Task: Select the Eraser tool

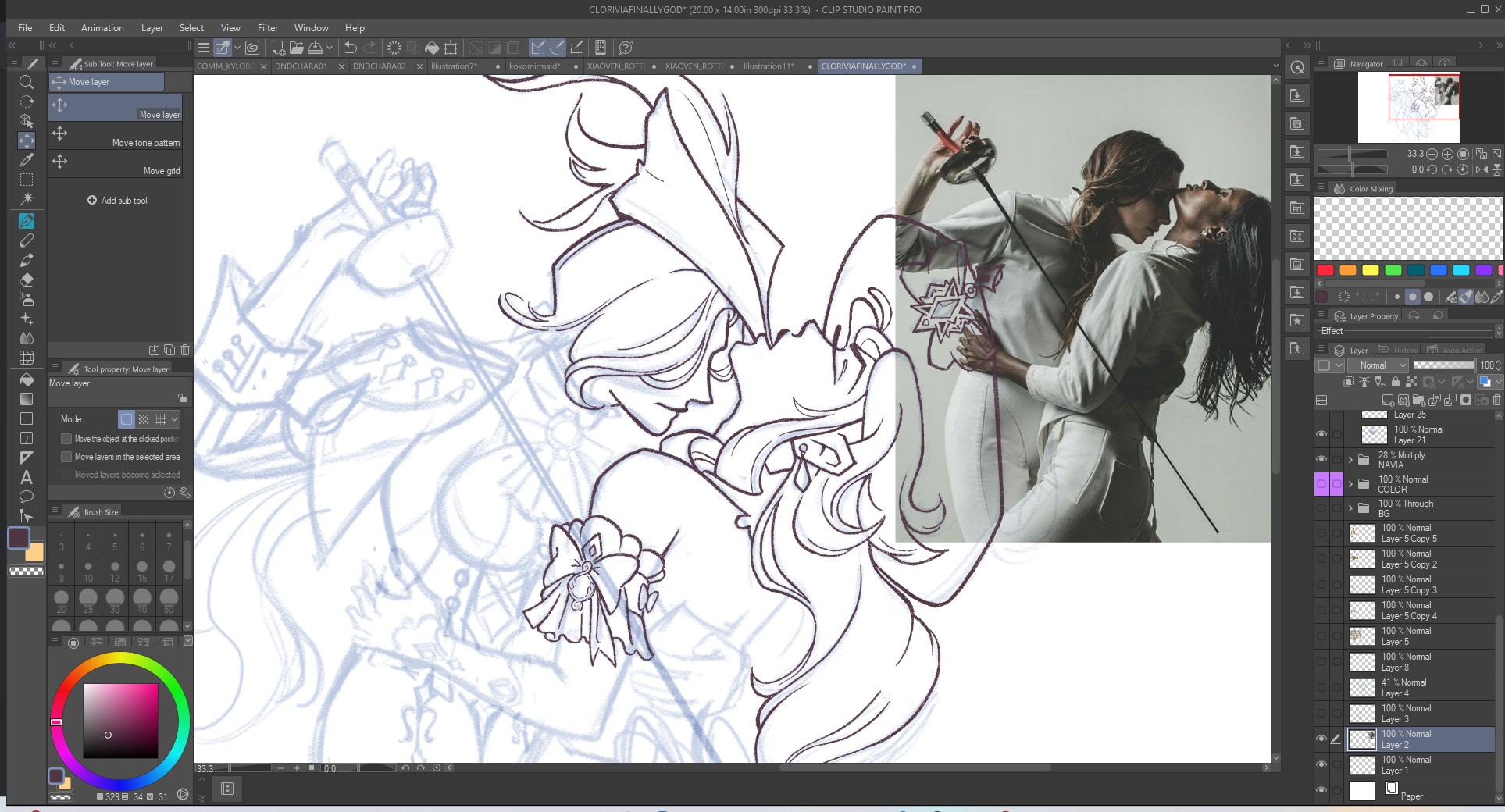Action: pos(26,280)
